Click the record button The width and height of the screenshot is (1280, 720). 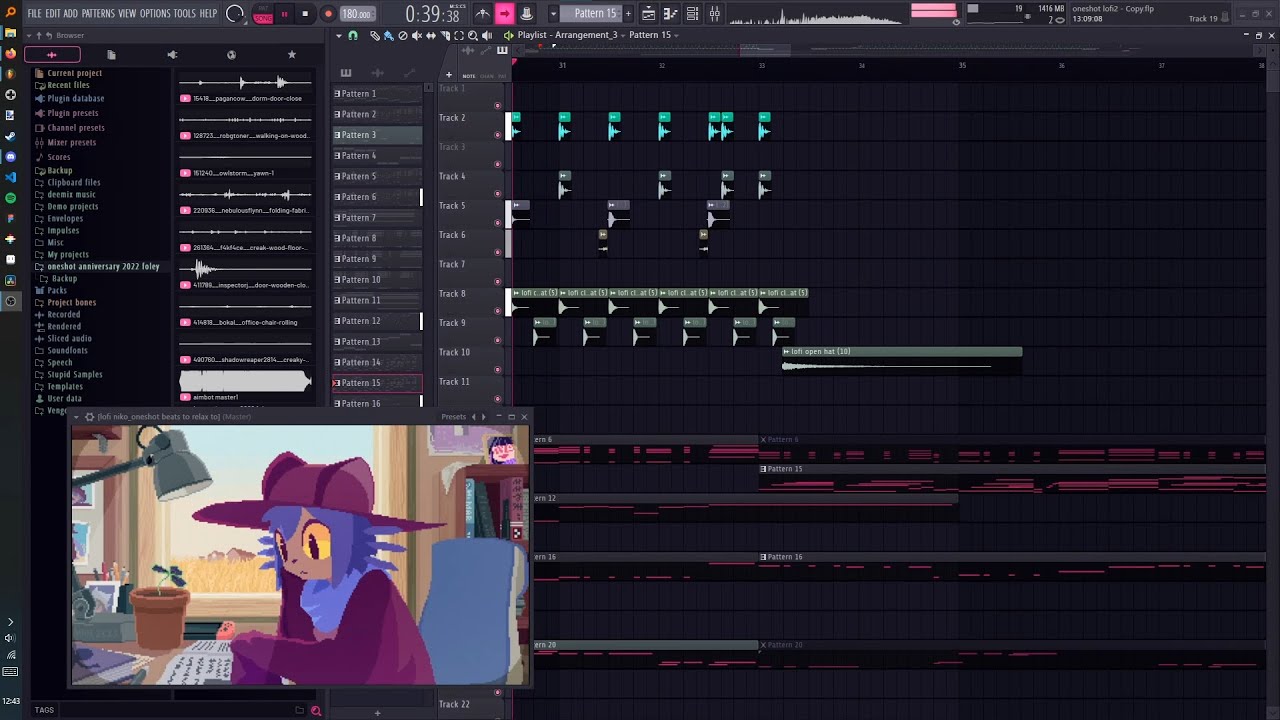tap(328, 14)
